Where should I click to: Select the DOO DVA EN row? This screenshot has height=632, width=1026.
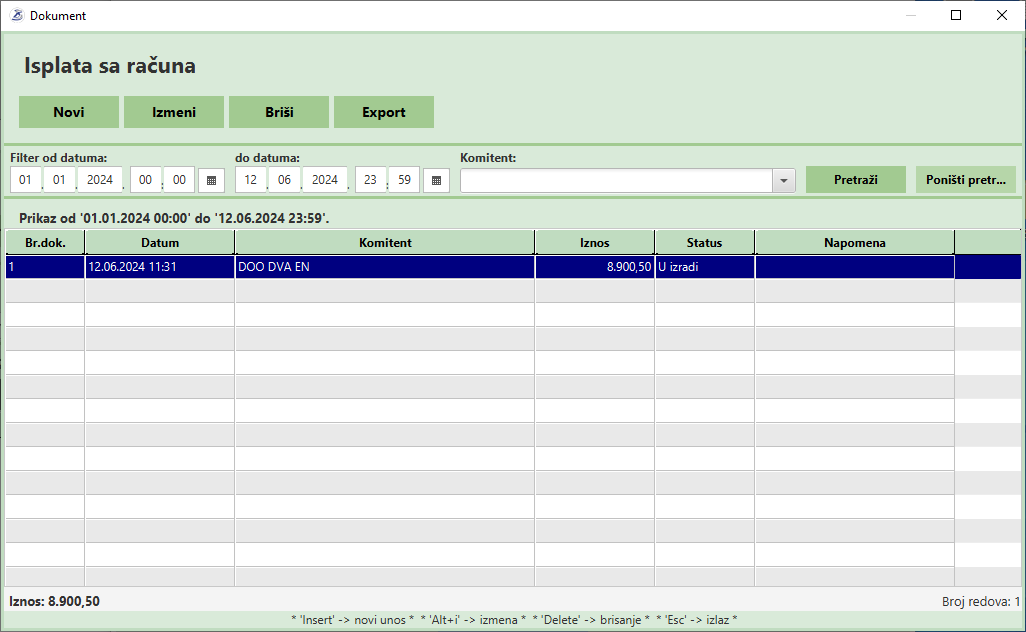tap(385, 267)
